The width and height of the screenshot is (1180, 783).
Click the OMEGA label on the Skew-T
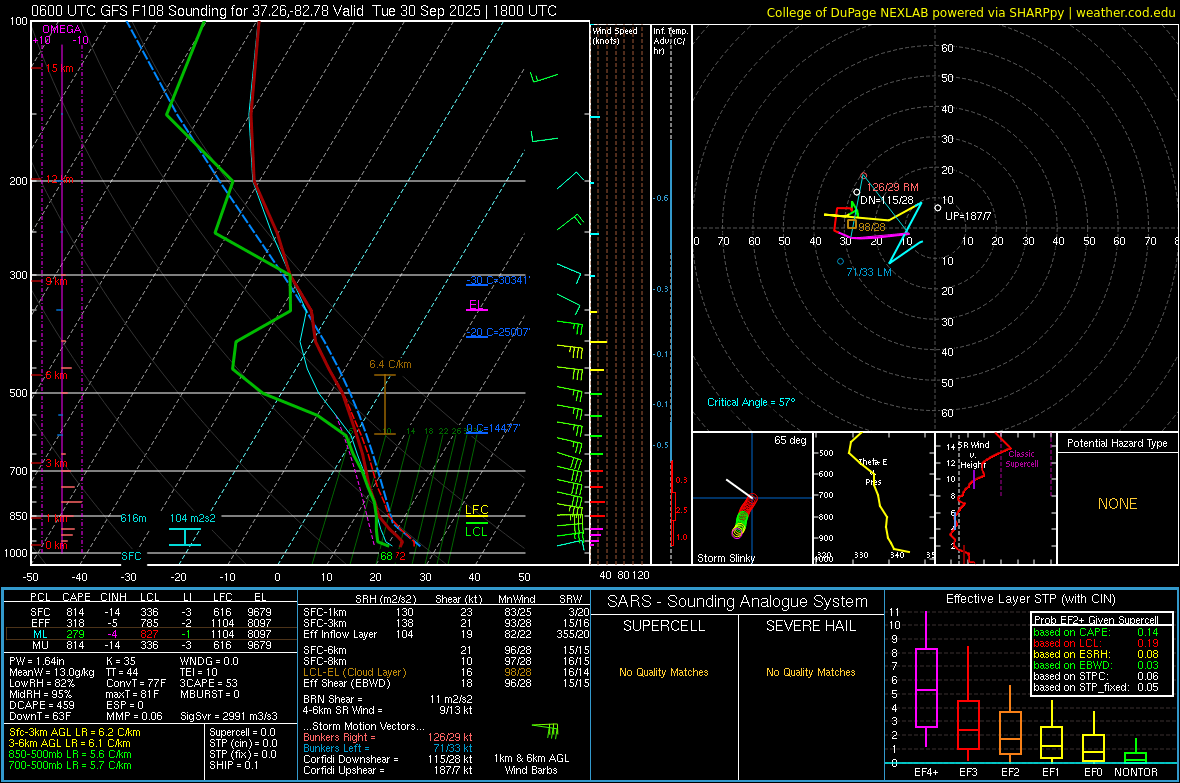pos(62,29)
